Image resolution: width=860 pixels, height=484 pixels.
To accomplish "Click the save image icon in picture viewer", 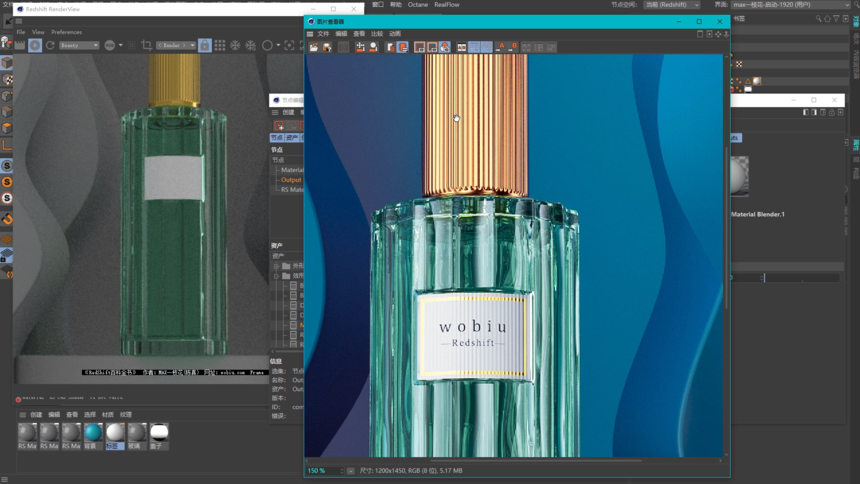I will 327,47.
